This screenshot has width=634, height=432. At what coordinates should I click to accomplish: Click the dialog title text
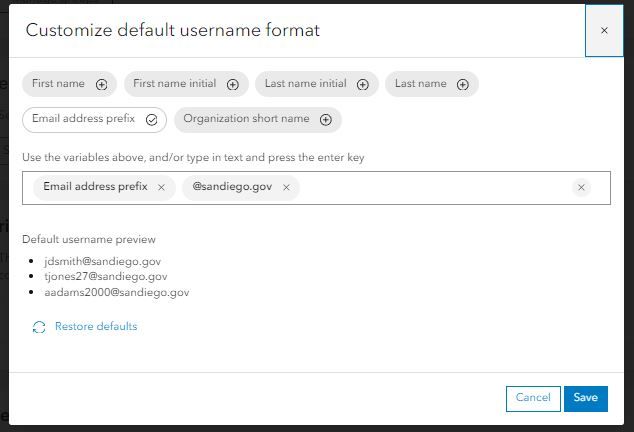(173, 30)
